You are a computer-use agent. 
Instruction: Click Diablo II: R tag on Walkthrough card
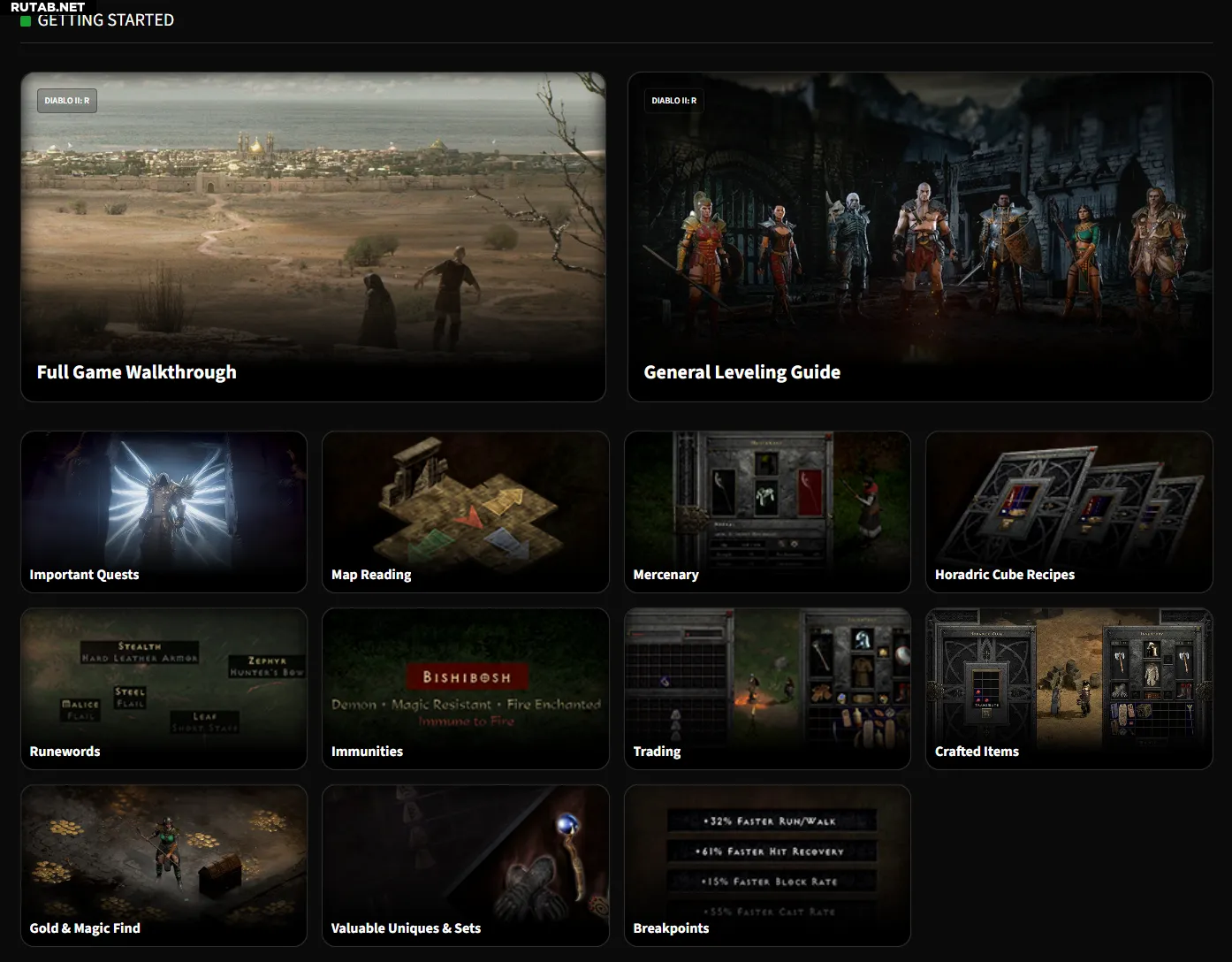[x=67, y=101]
